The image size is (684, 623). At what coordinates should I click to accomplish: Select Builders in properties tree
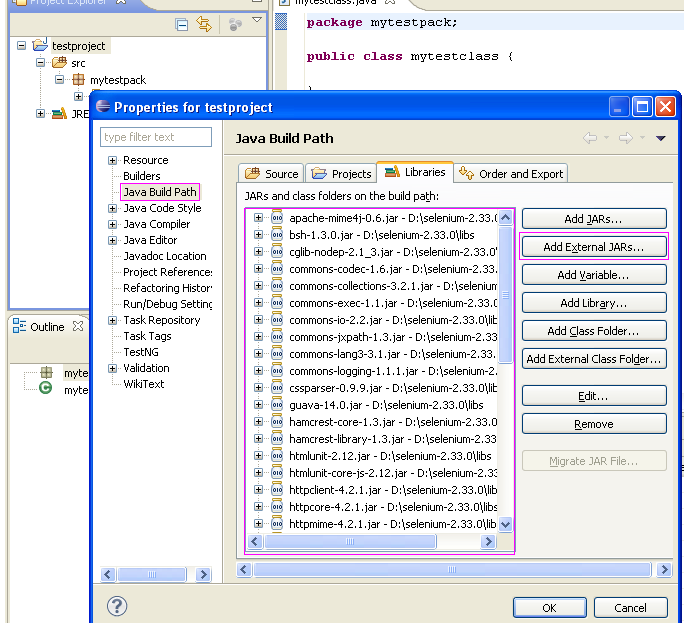142,176
